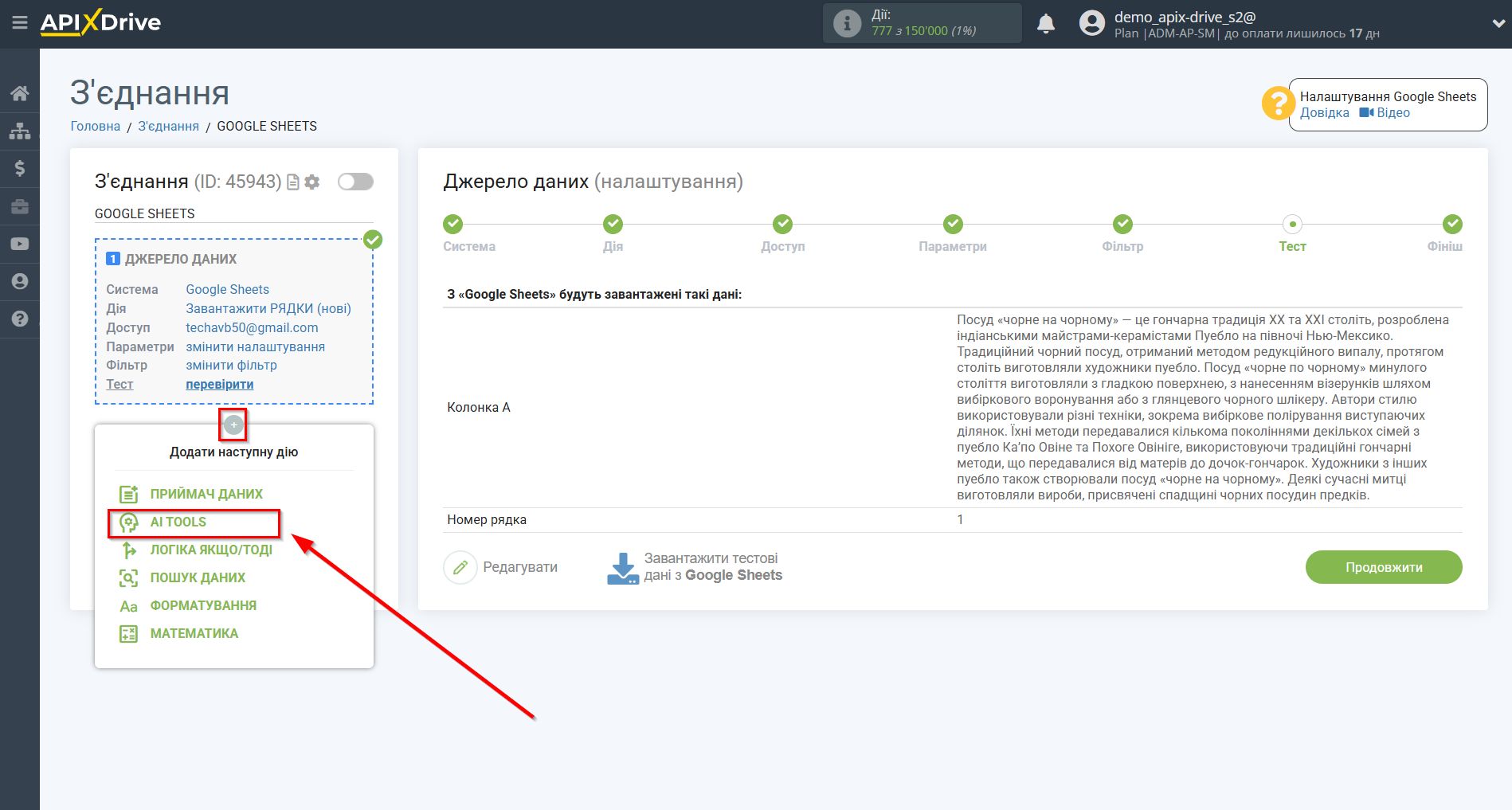Open the billing dollar sidebar icon
This screenshot has width=1512, height=810.
(x=20, y=168)
